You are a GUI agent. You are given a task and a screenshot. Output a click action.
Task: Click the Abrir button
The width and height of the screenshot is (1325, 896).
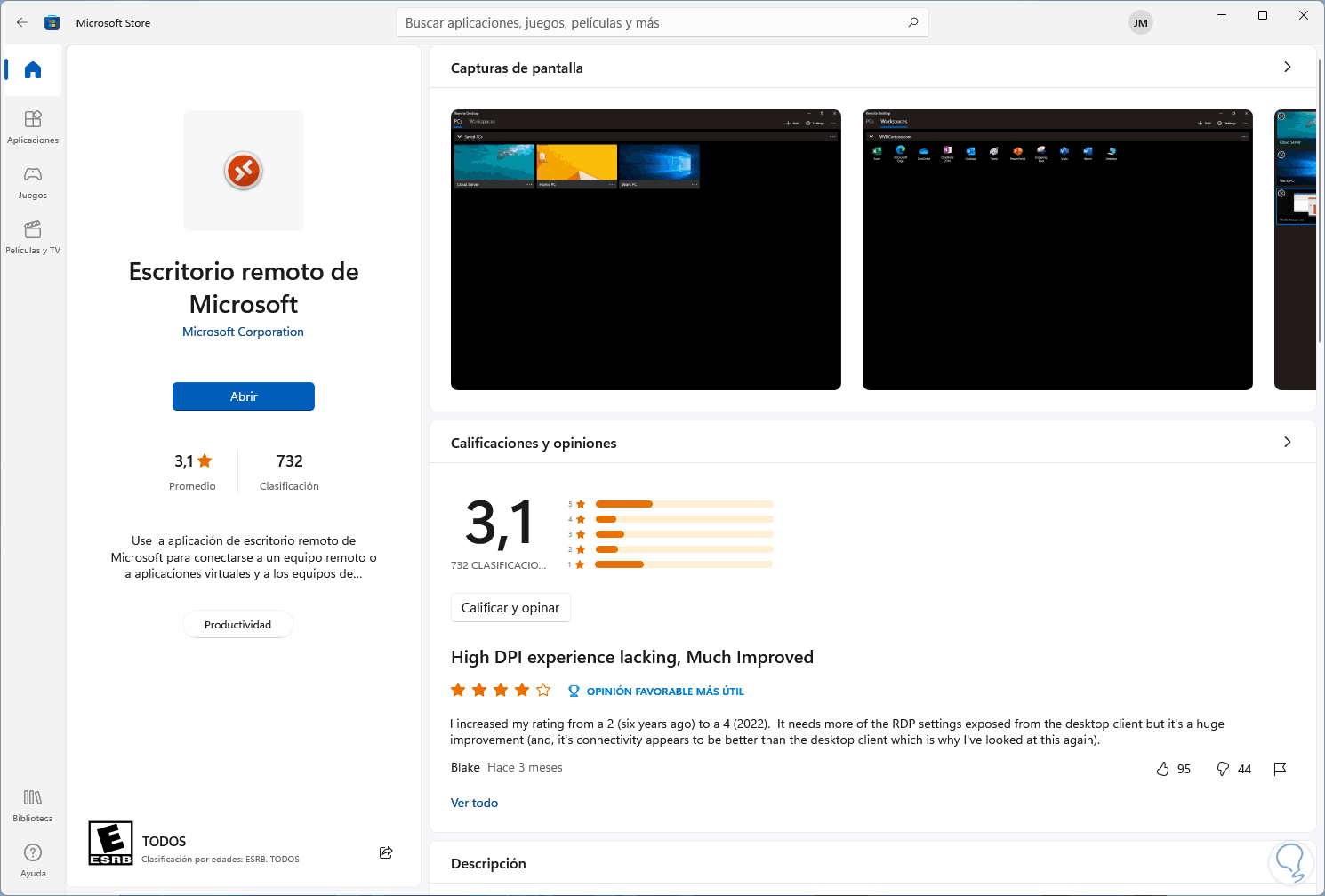click(x=244, y=396)
